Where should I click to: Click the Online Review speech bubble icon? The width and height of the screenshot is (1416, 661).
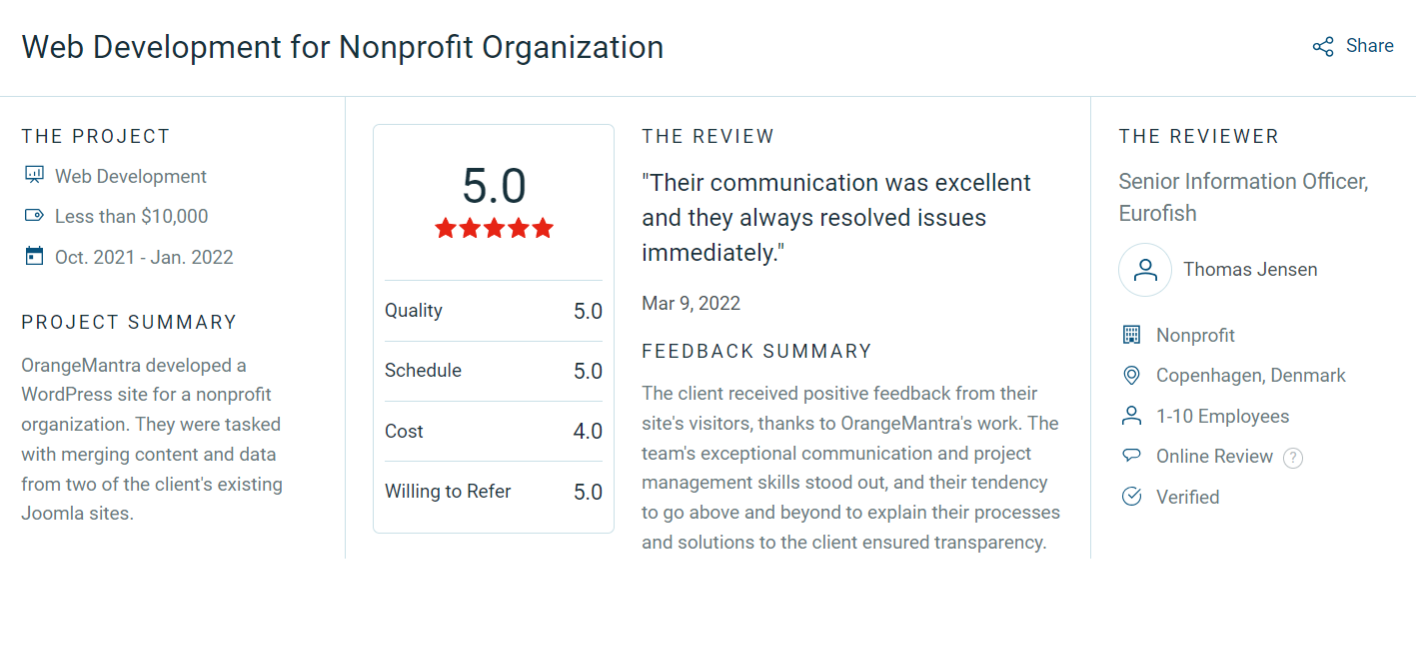[1132, 456]
